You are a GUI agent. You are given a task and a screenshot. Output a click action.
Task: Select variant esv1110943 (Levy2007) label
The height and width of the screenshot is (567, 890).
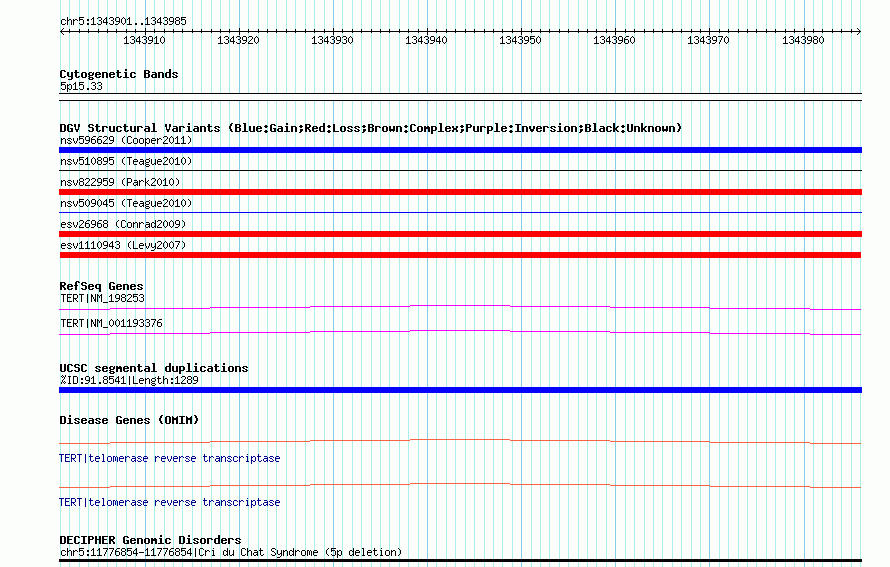pyautogui.click(x=123, y=245)
